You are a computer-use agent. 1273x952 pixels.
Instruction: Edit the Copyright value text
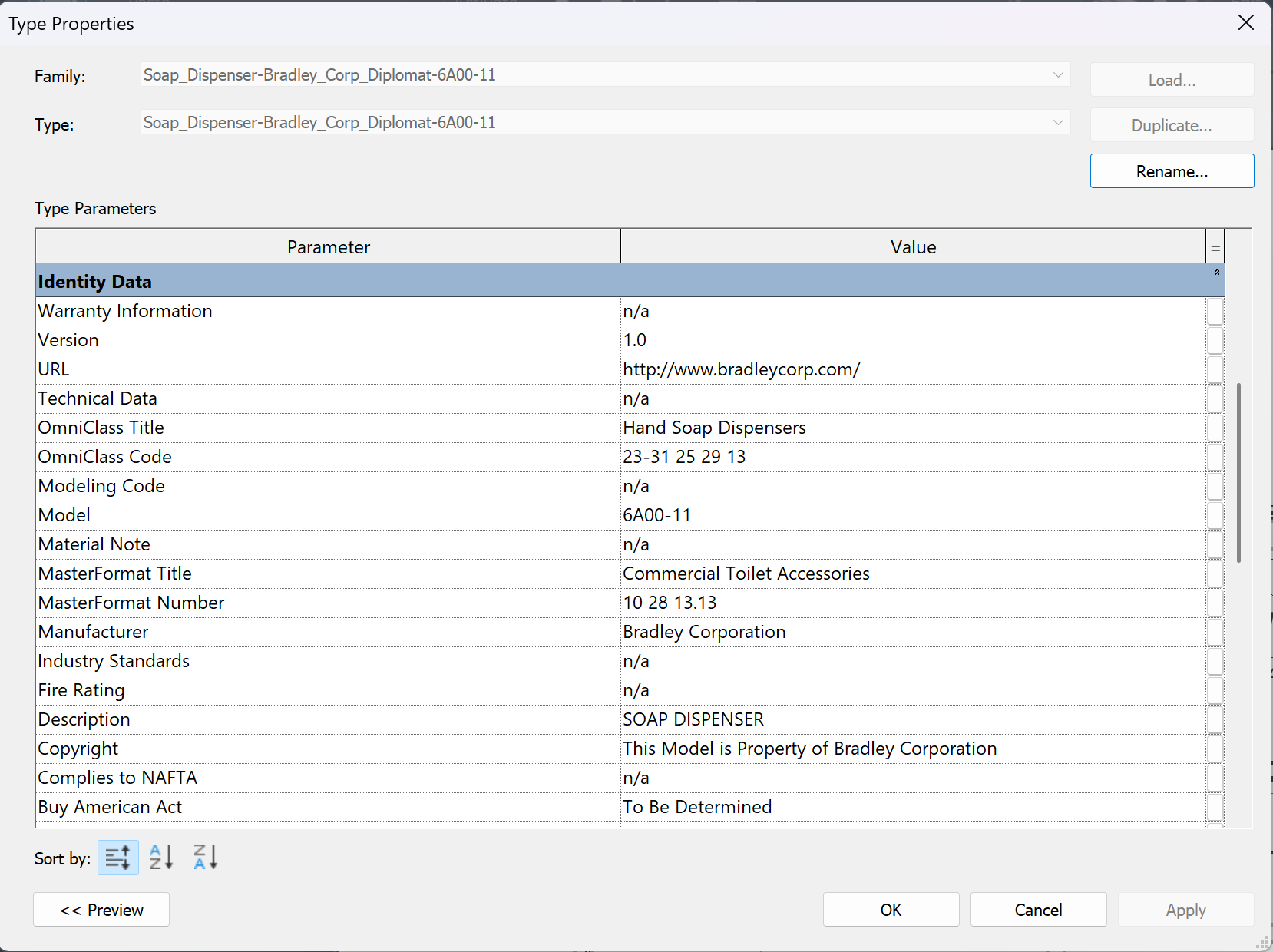pyautogui.click(x=913, y=749)
